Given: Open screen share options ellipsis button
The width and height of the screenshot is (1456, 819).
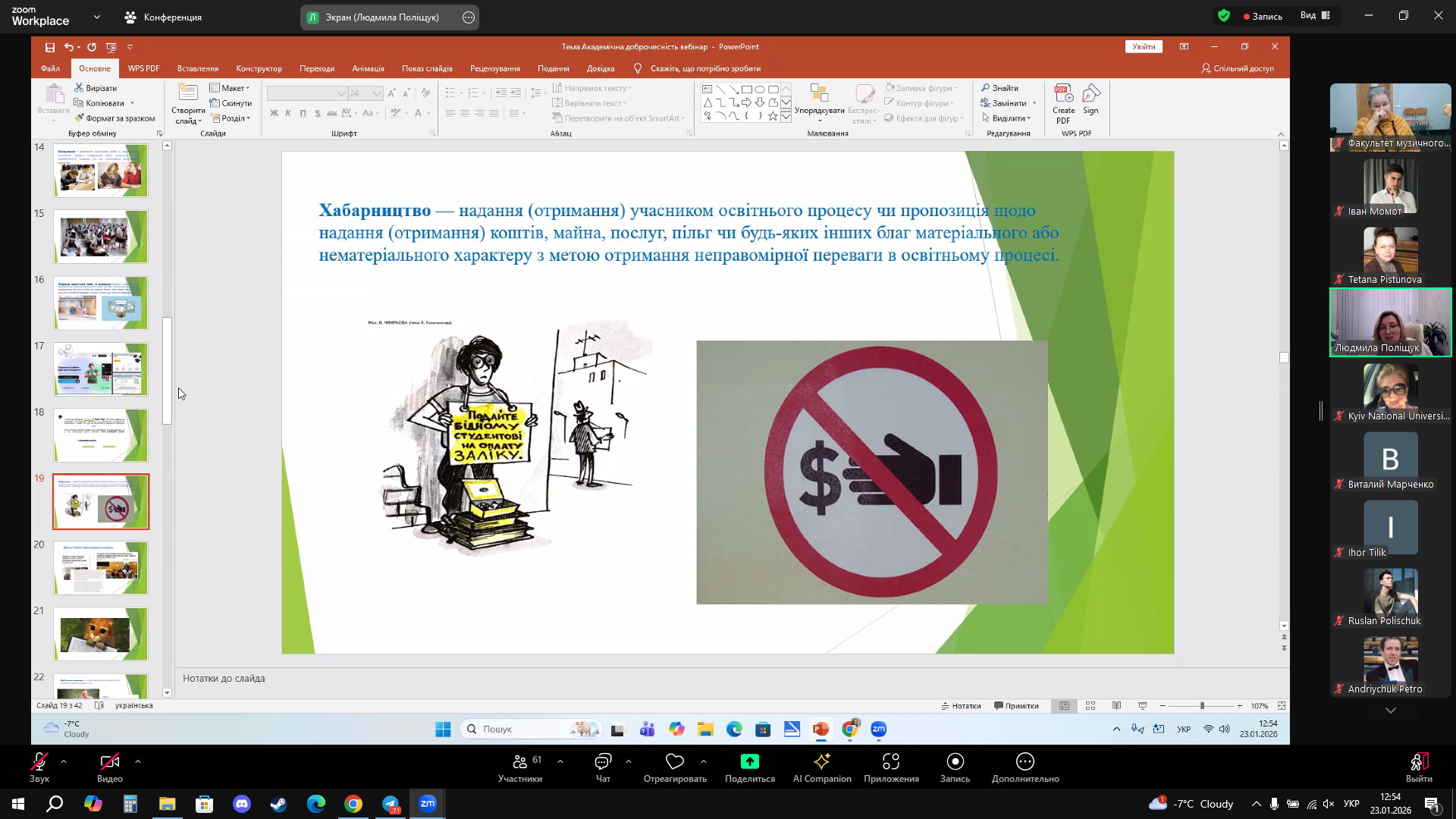Looking at the screenshot, I should pyautogui.click(x=469, y=17).
